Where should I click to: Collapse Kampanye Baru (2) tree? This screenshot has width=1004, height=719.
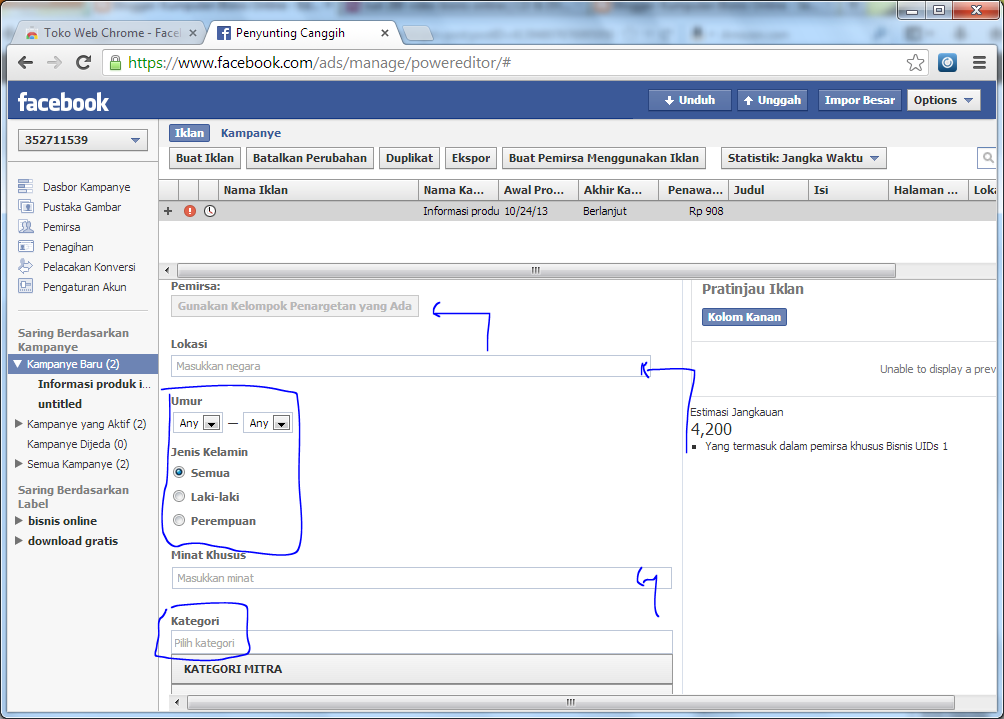[x=18, y=364]
